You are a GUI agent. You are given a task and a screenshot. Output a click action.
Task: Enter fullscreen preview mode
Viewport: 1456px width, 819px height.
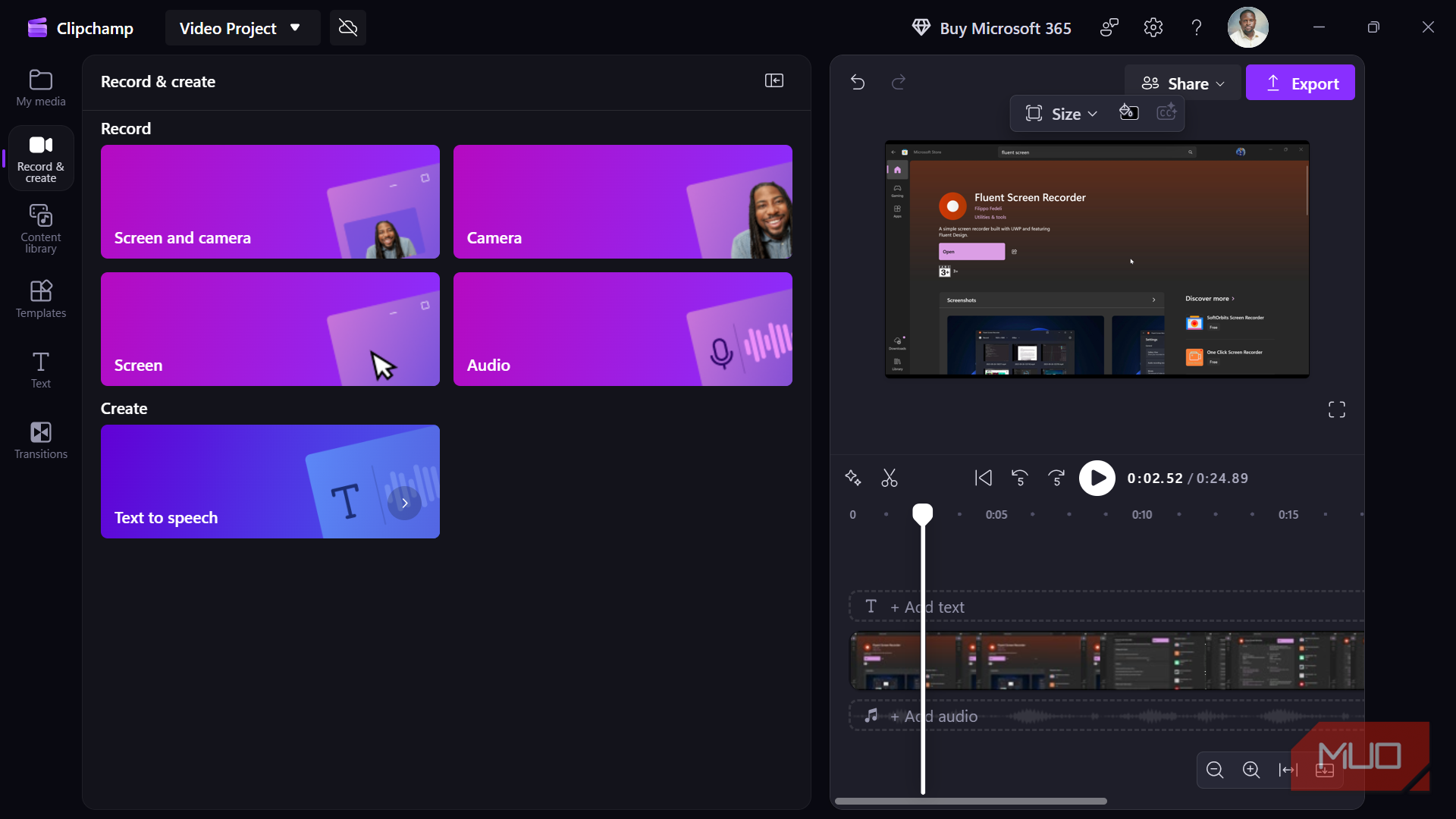pyautogui.click(x=1337, y=409)
